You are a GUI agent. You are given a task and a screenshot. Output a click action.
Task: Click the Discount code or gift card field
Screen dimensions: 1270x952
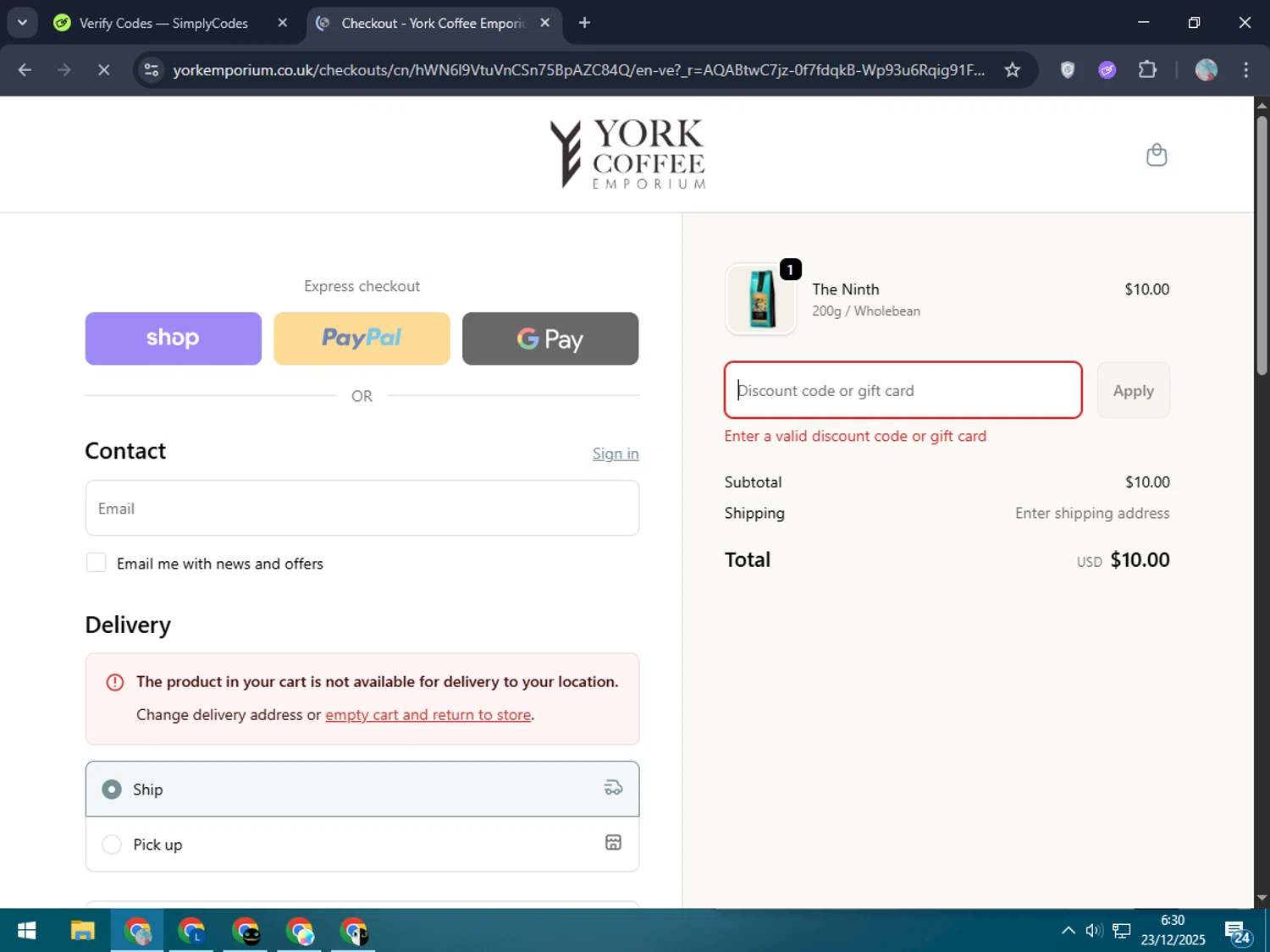tap(903, 390)
